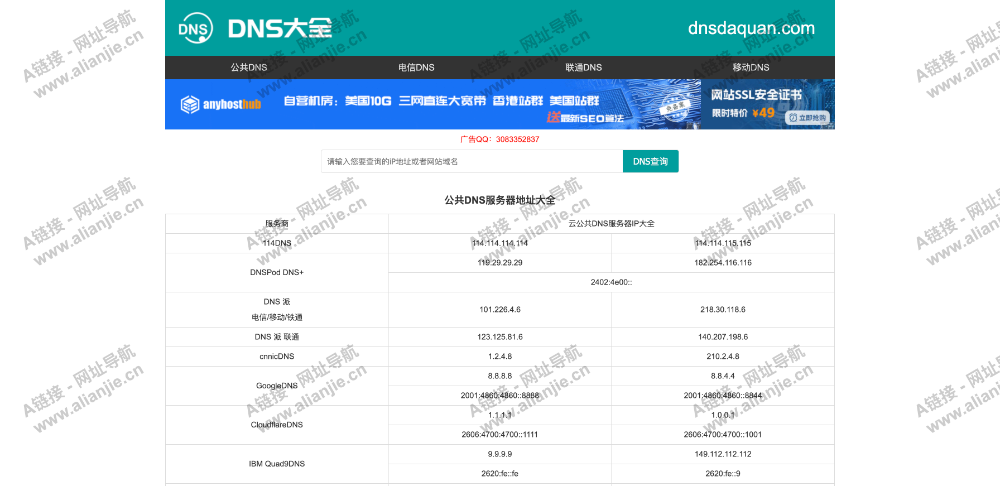
Task: Select the 114.114.114.114 cell
Action: [x=500, y=244]
